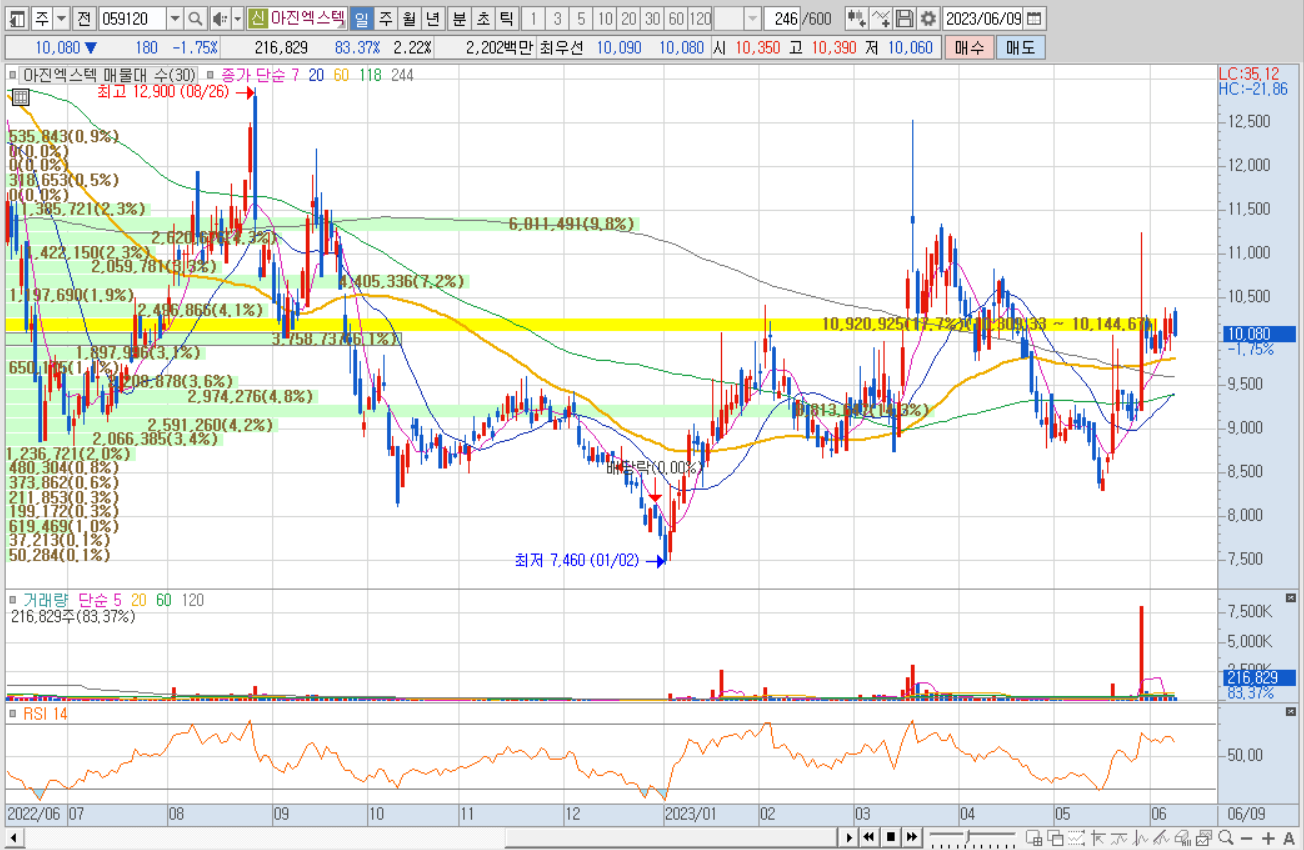Viewport: 1304px width, 850px height.
Task: Select the 30 interval button
Action: (x=652, y=18)
